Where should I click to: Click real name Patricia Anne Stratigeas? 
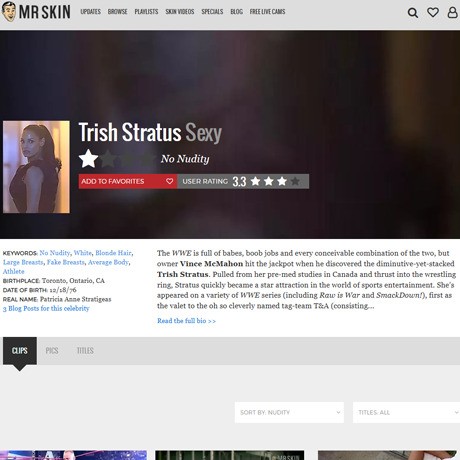(76, 299)
